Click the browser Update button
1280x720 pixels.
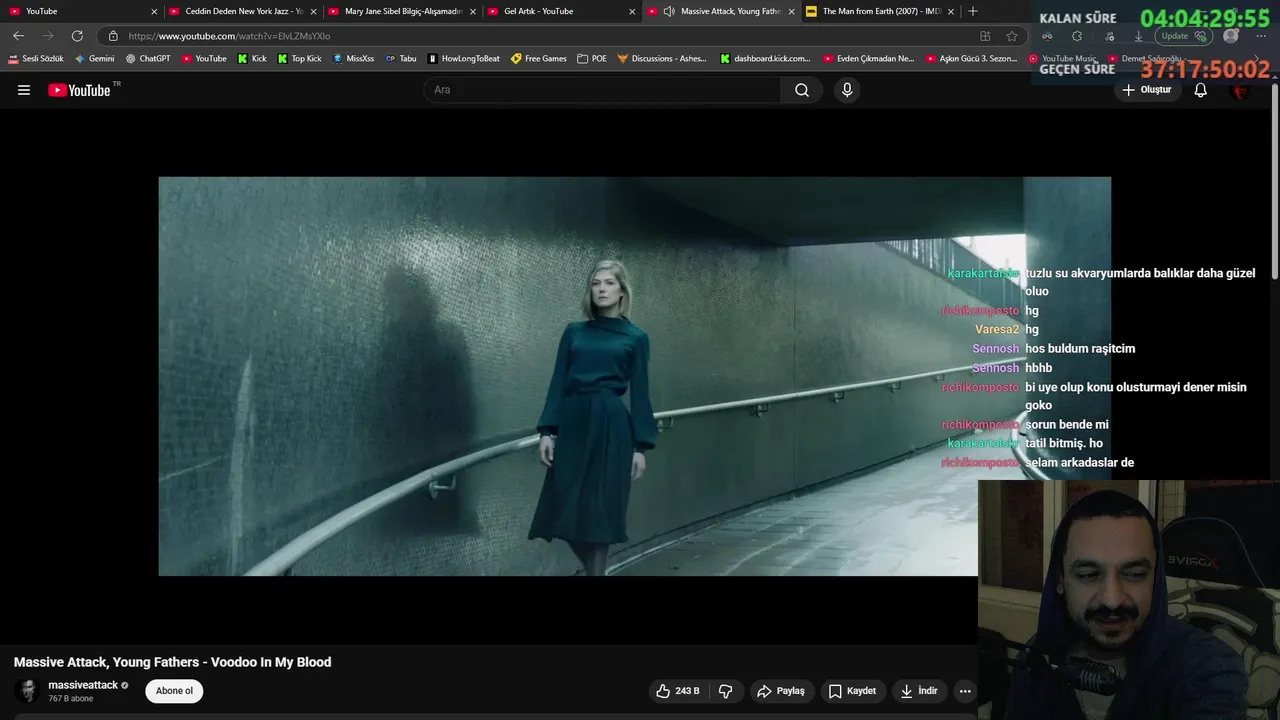[x=1185, y=36]
